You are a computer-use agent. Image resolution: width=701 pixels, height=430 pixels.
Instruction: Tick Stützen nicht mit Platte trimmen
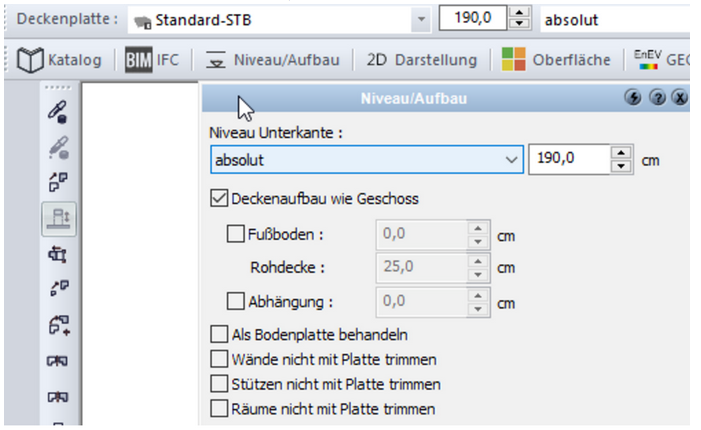[219, 384]
